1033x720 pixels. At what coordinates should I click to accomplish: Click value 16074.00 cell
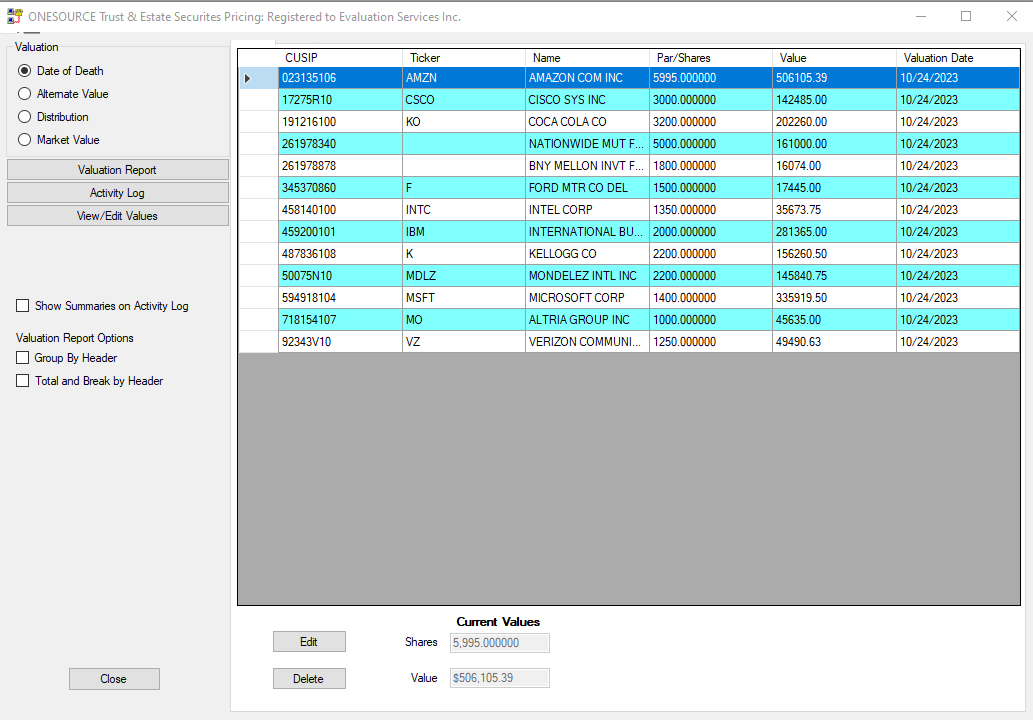[x=834, y=166]
